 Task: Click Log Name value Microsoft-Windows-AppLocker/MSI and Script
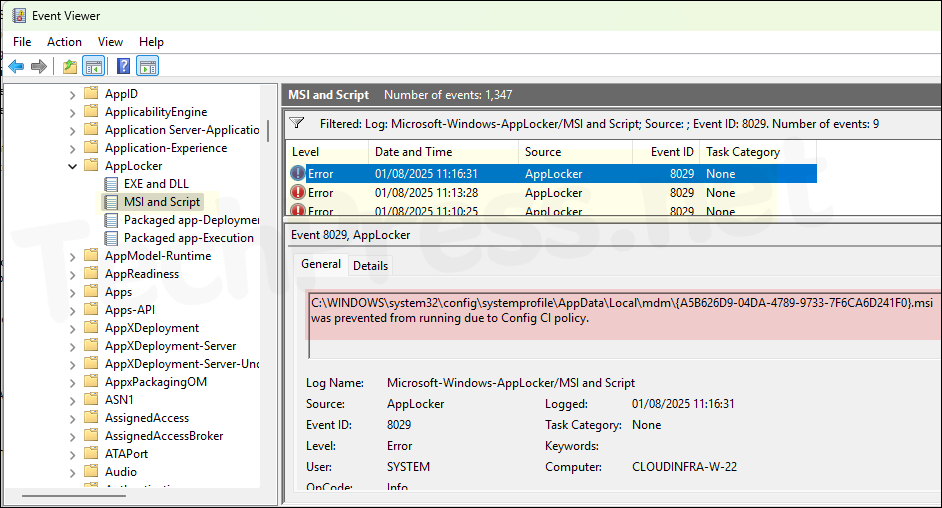[511, 383]
